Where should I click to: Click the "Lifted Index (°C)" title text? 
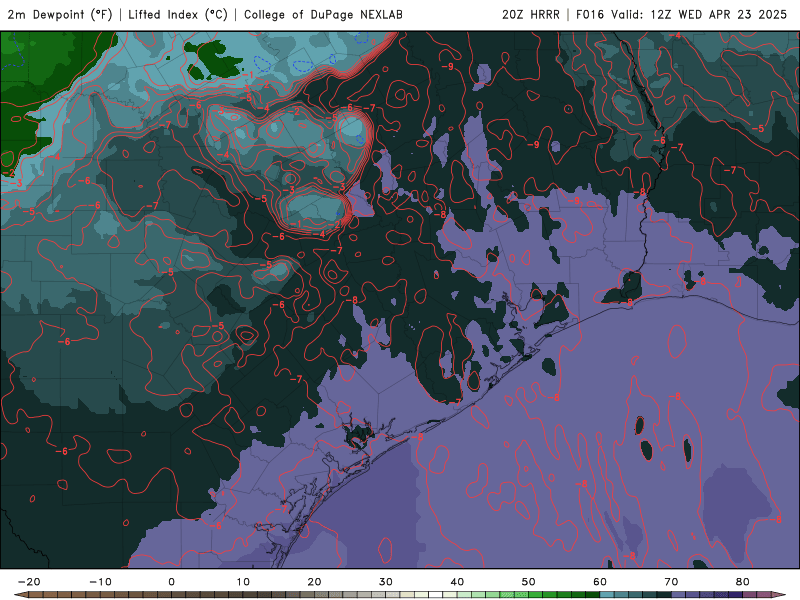click(178, 15)
